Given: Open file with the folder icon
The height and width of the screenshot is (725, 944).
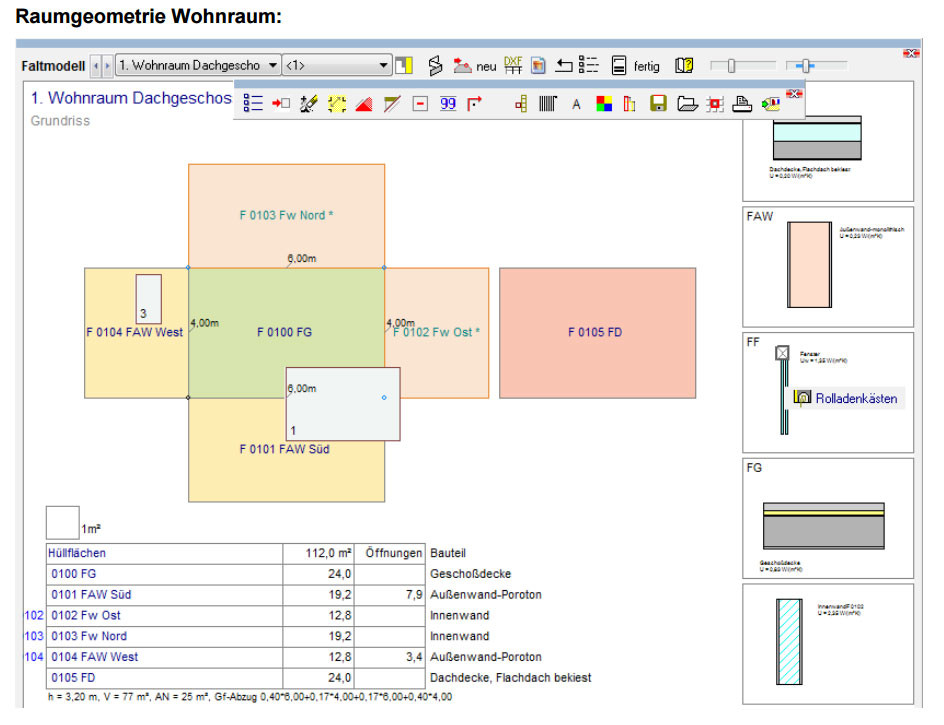Looking at the screenshot, I should (687, 104).
